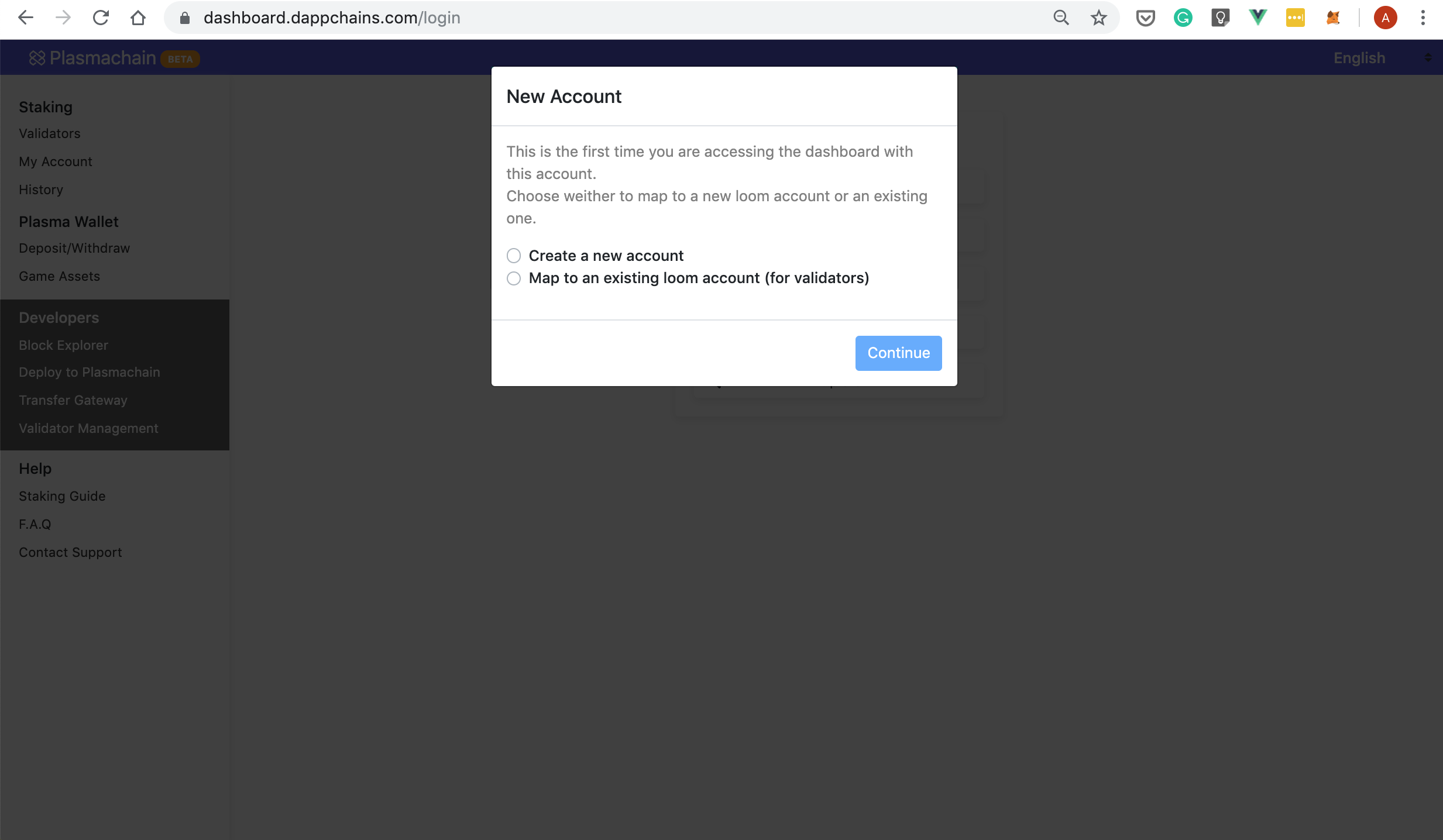Open Validators in the sidebar

pos(50,133)
